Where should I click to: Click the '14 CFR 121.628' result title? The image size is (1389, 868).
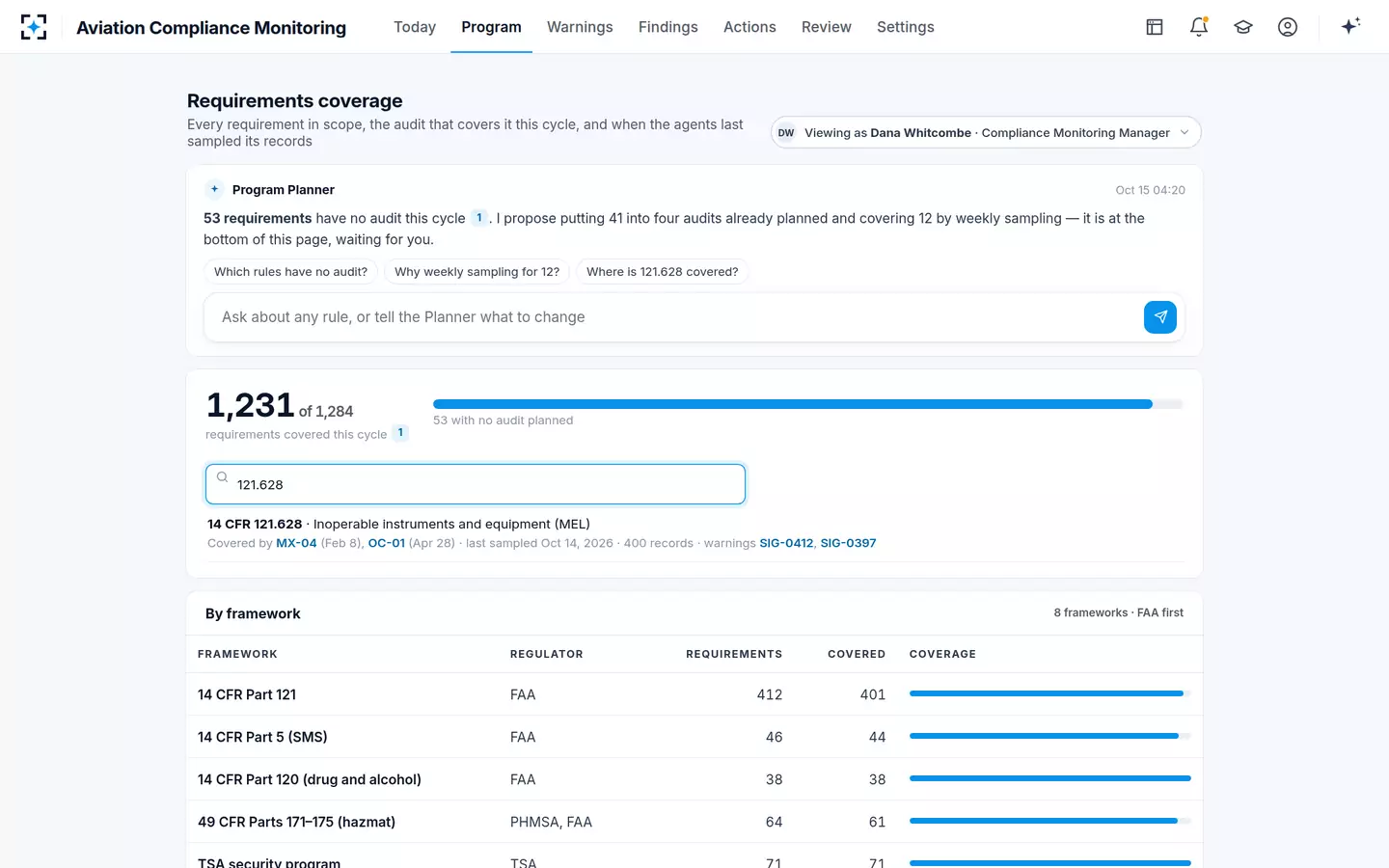pyautogui.click(x=255, y=524)
